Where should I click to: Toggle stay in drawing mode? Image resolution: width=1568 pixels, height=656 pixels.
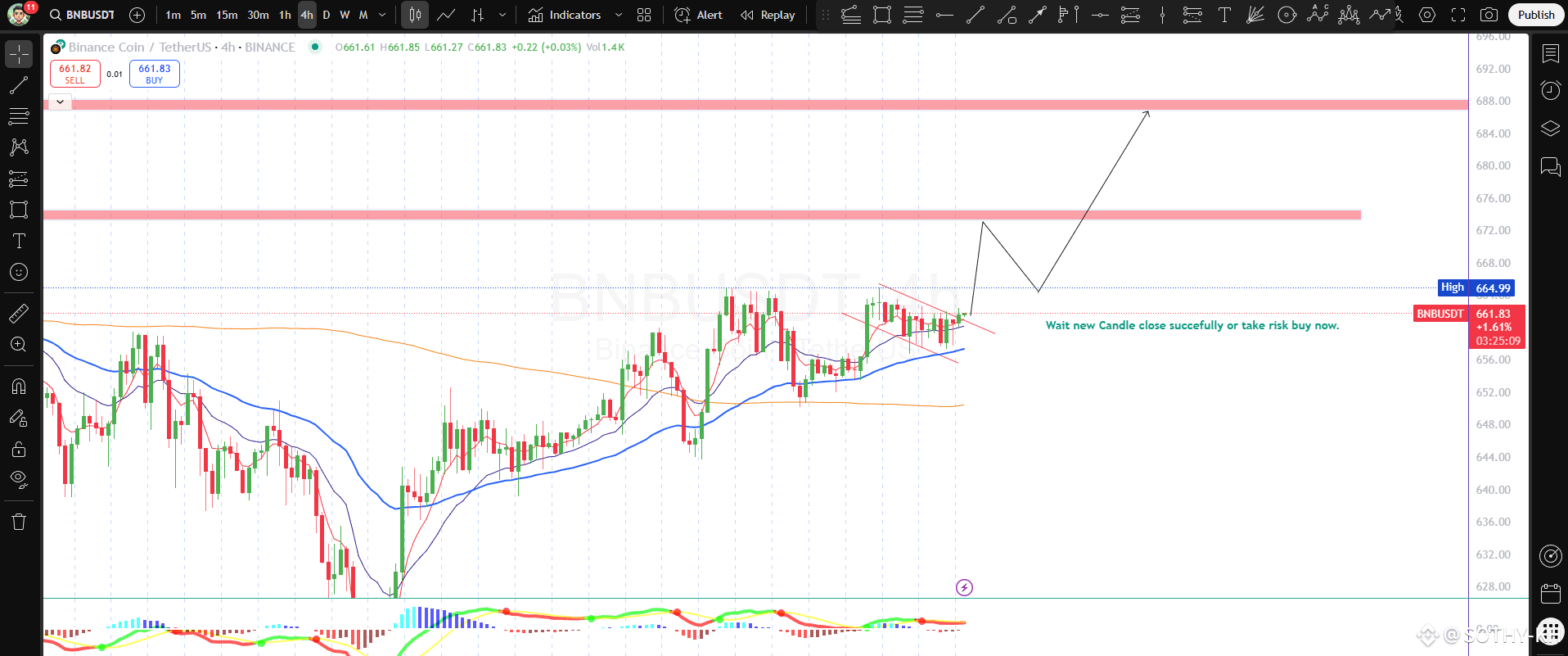pos(19,418)
